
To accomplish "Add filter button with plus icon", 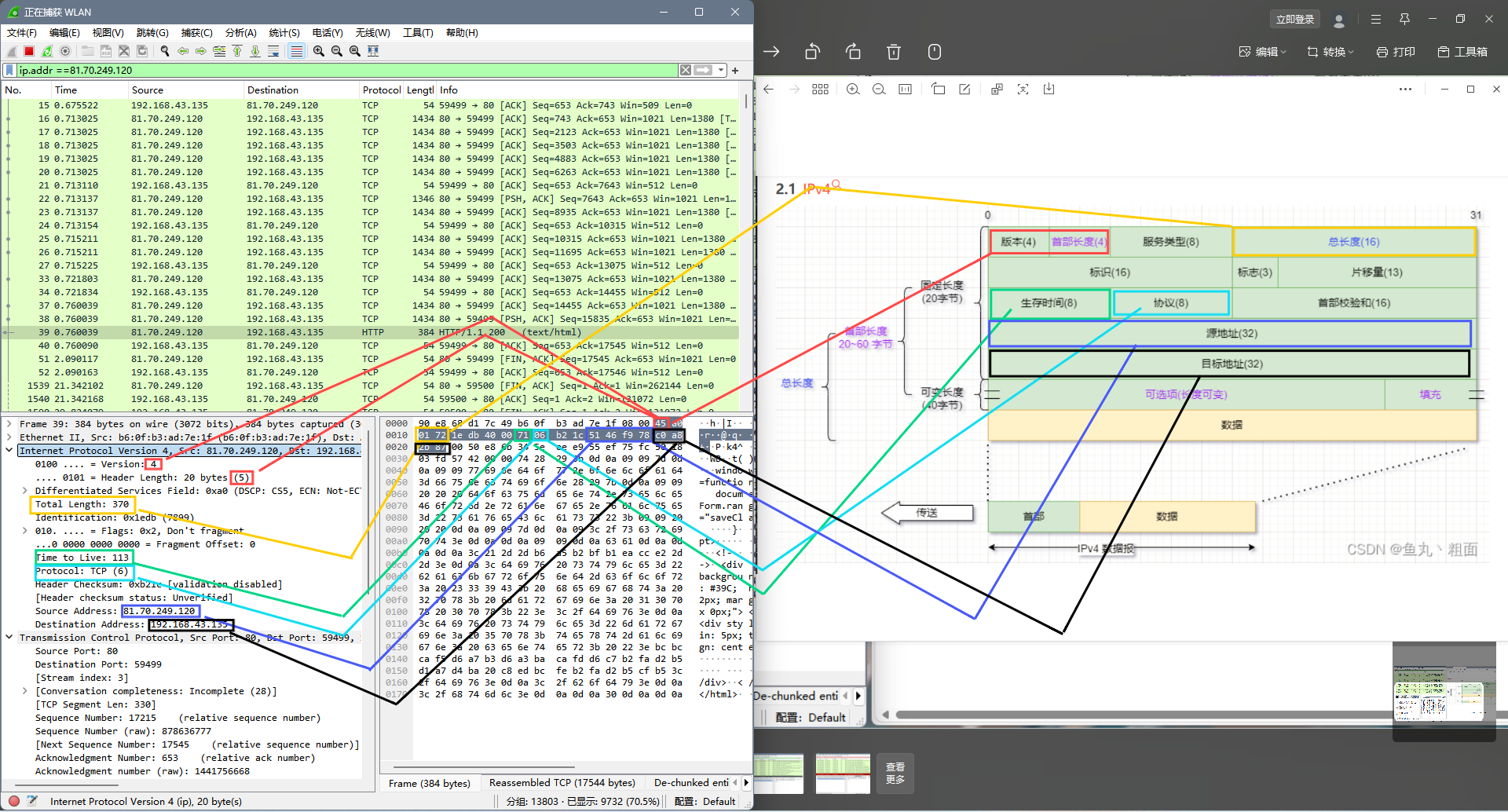I will (x=736, y=70).
